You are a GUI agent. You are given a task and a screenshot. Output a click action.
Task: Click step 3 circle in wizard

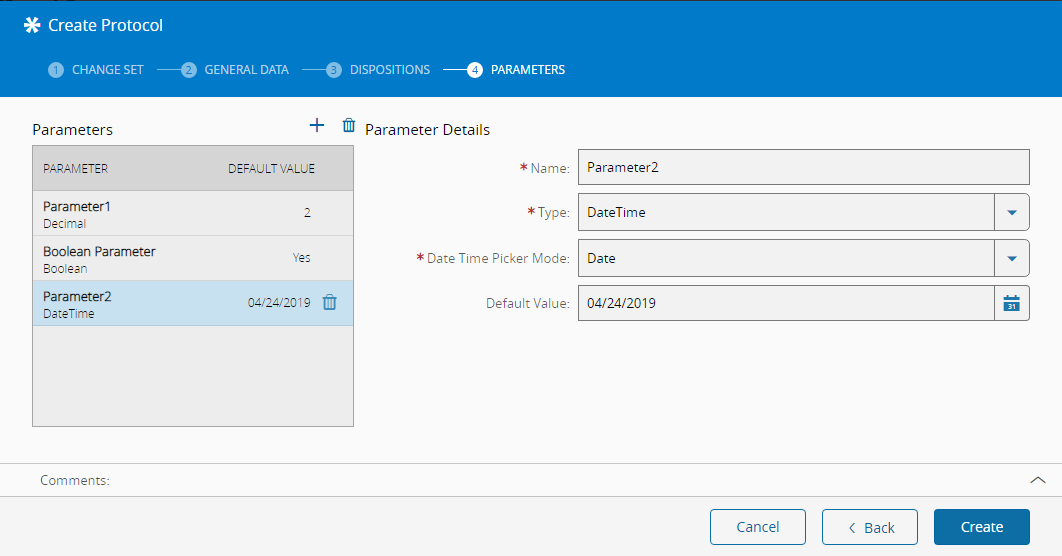334,70
